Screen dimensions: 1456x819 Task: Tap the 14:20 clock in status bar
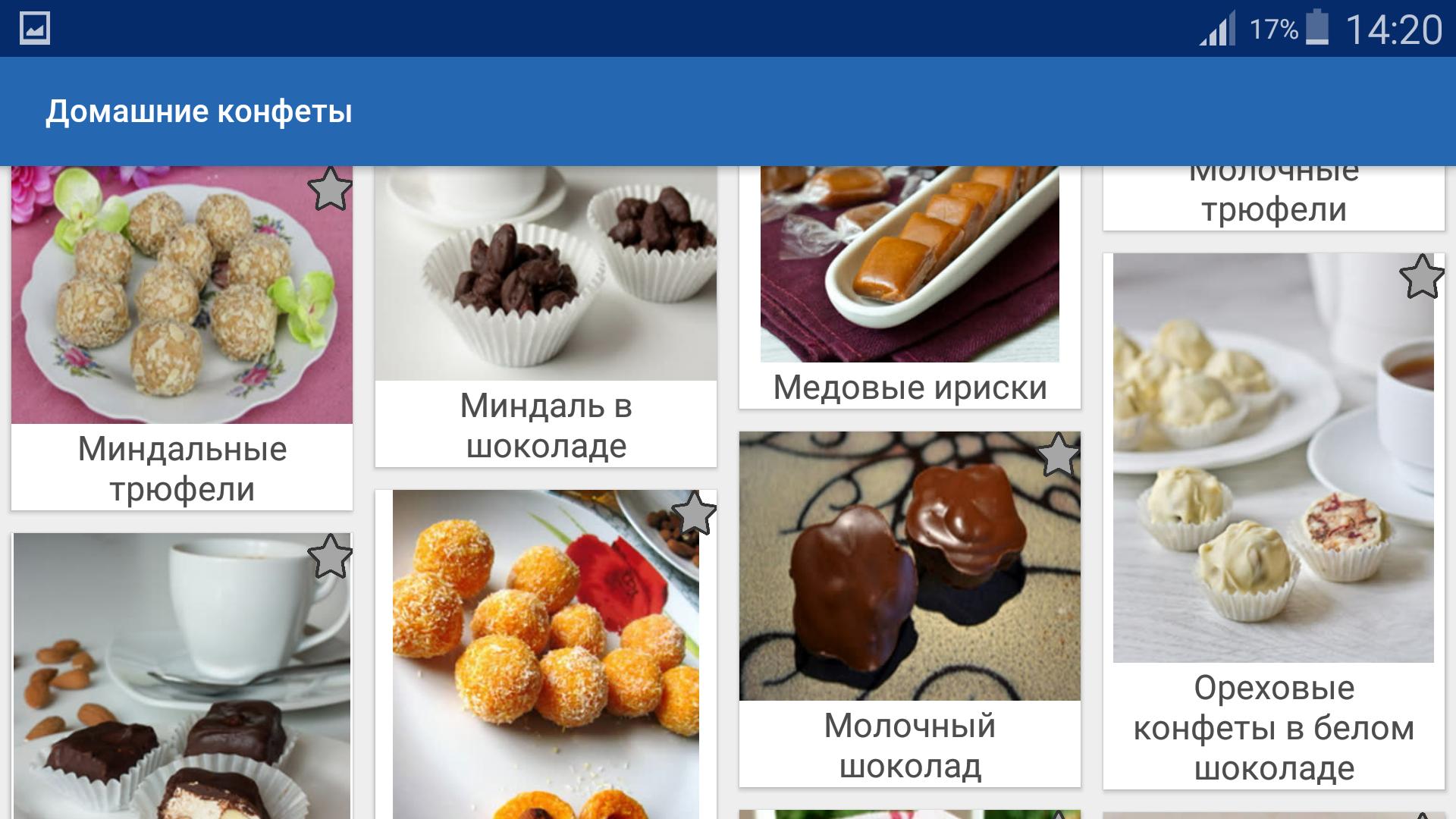click(1394, 30)
